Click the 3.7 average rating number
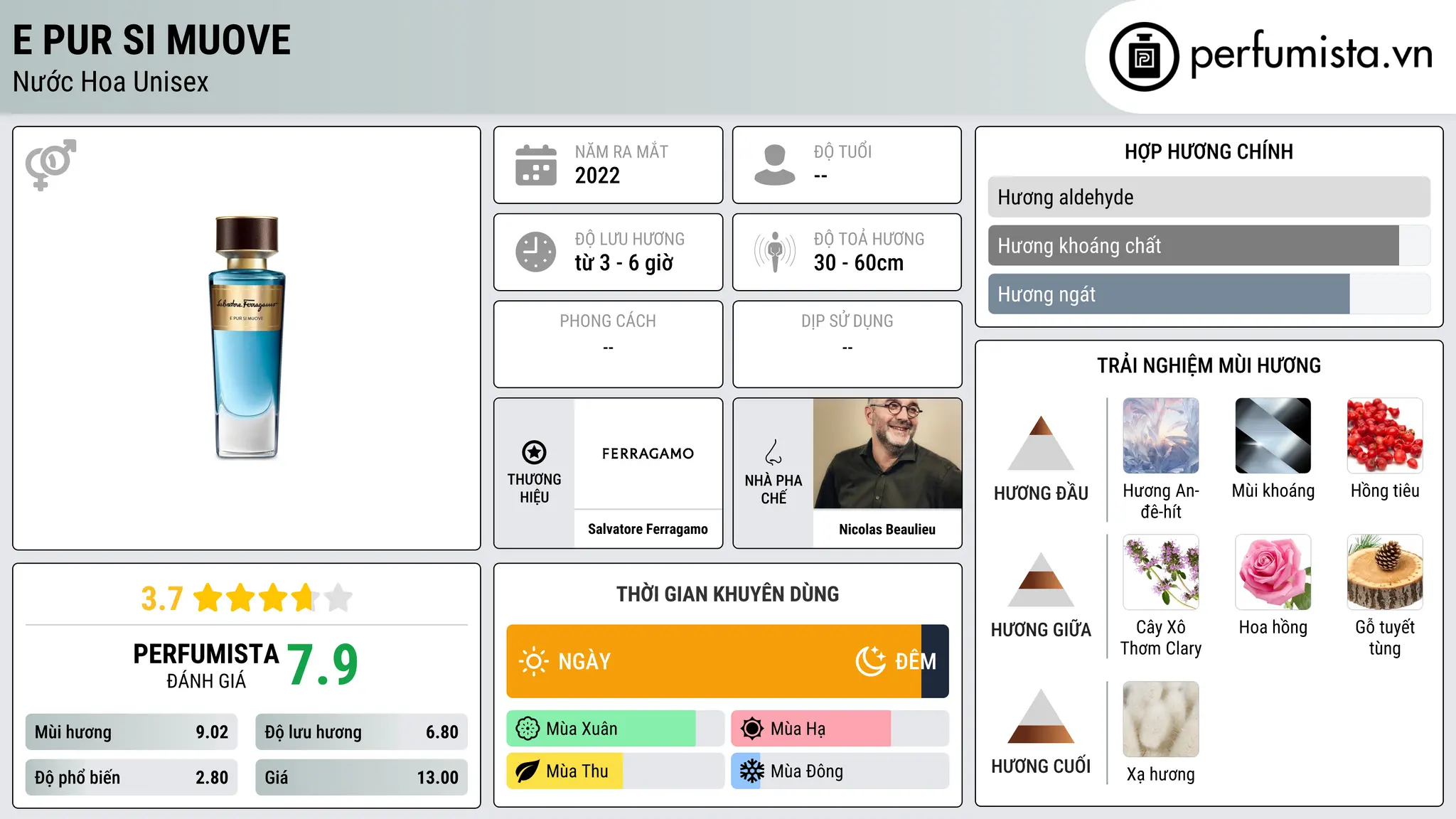 pyautogui.click(x=162, y=599)
